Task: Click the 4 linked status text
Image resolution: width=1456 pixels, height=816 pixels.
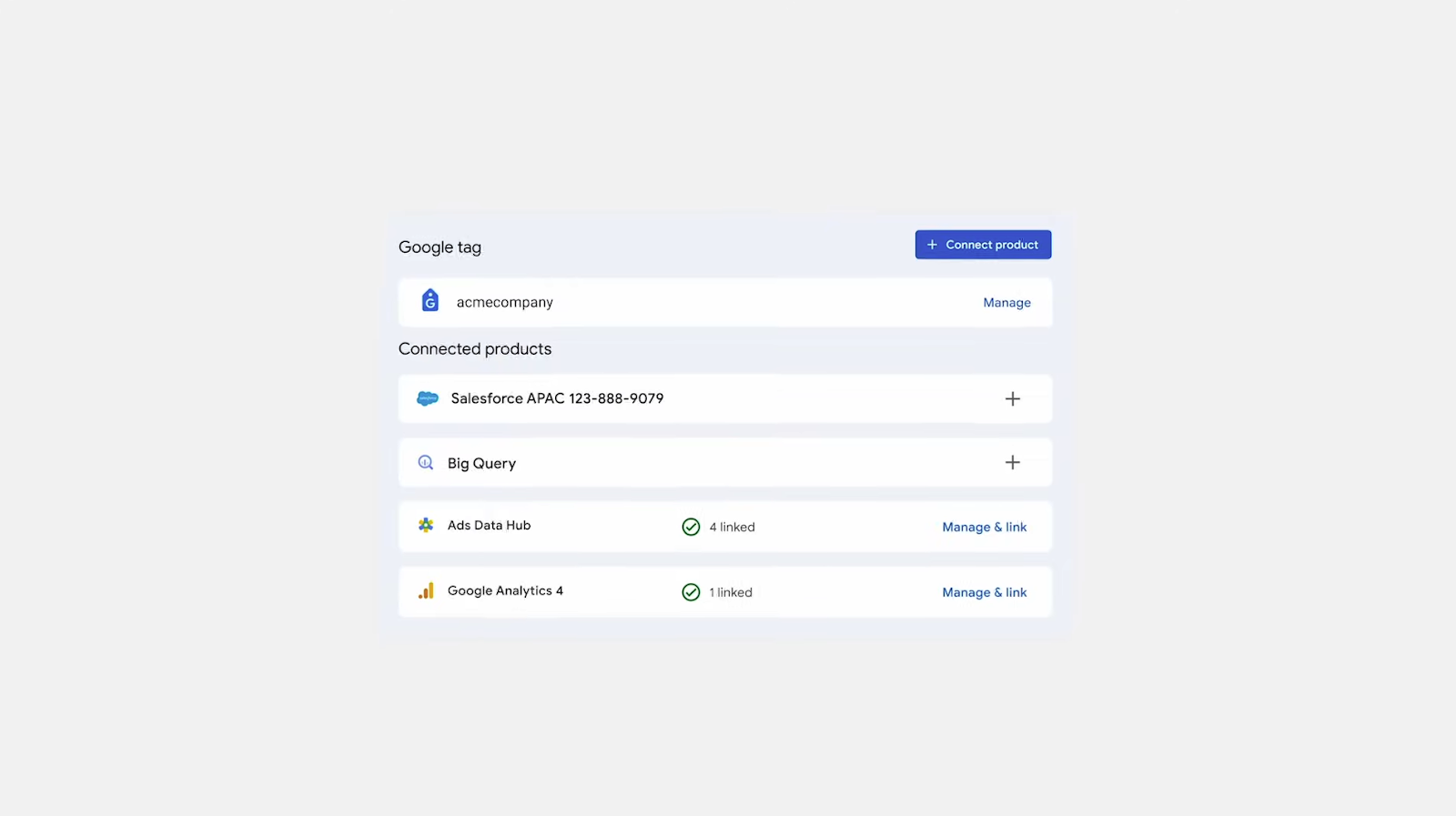Action: coord(732,527)
